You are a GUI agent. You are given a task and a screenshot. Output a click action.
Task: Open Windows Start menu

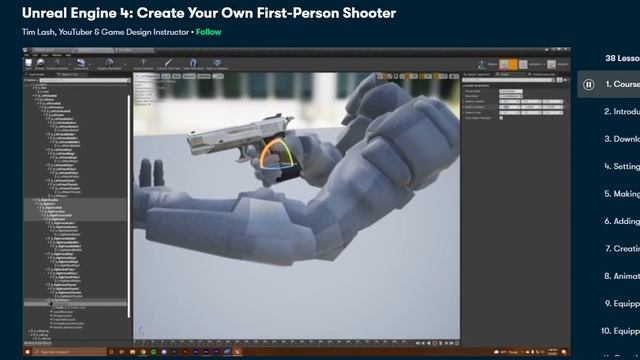[x=28, y=351]
